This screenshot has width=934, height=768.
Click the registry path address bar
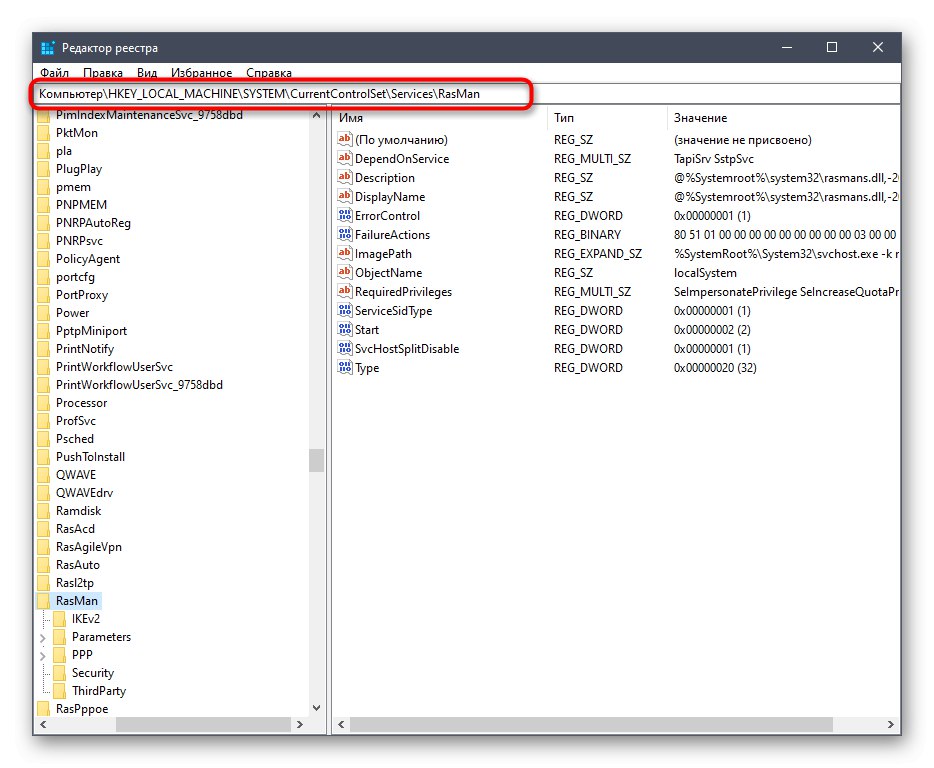click(x=467, y=94)
